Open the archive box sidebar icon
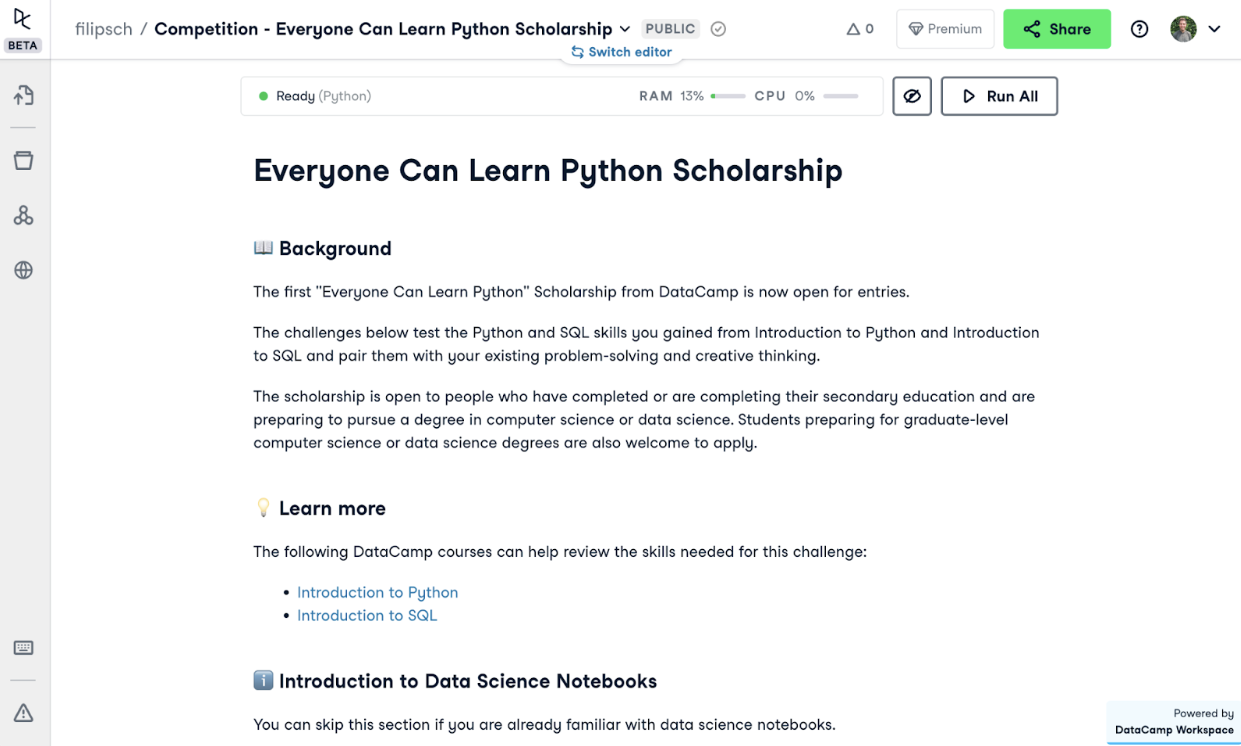1241x746 pixels. (24, 160)
